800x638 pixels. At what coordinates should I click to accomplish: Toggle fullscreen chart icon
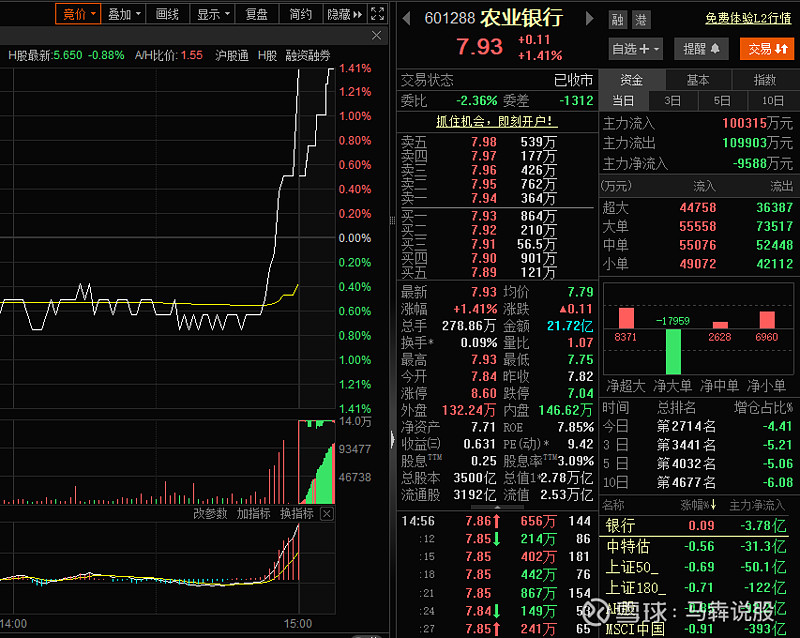(378, 14)
